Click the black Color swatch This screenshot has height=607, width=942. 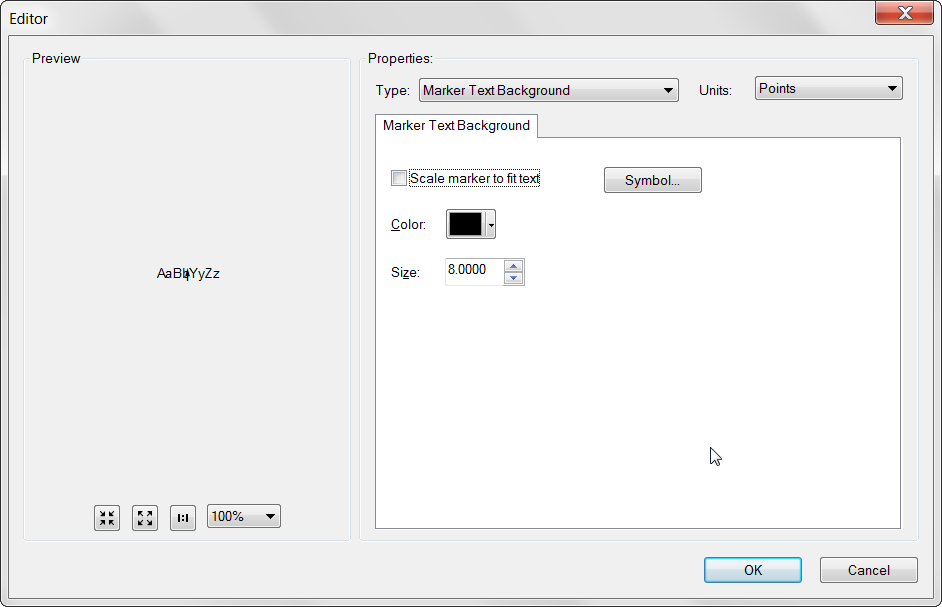pos(466,224)
